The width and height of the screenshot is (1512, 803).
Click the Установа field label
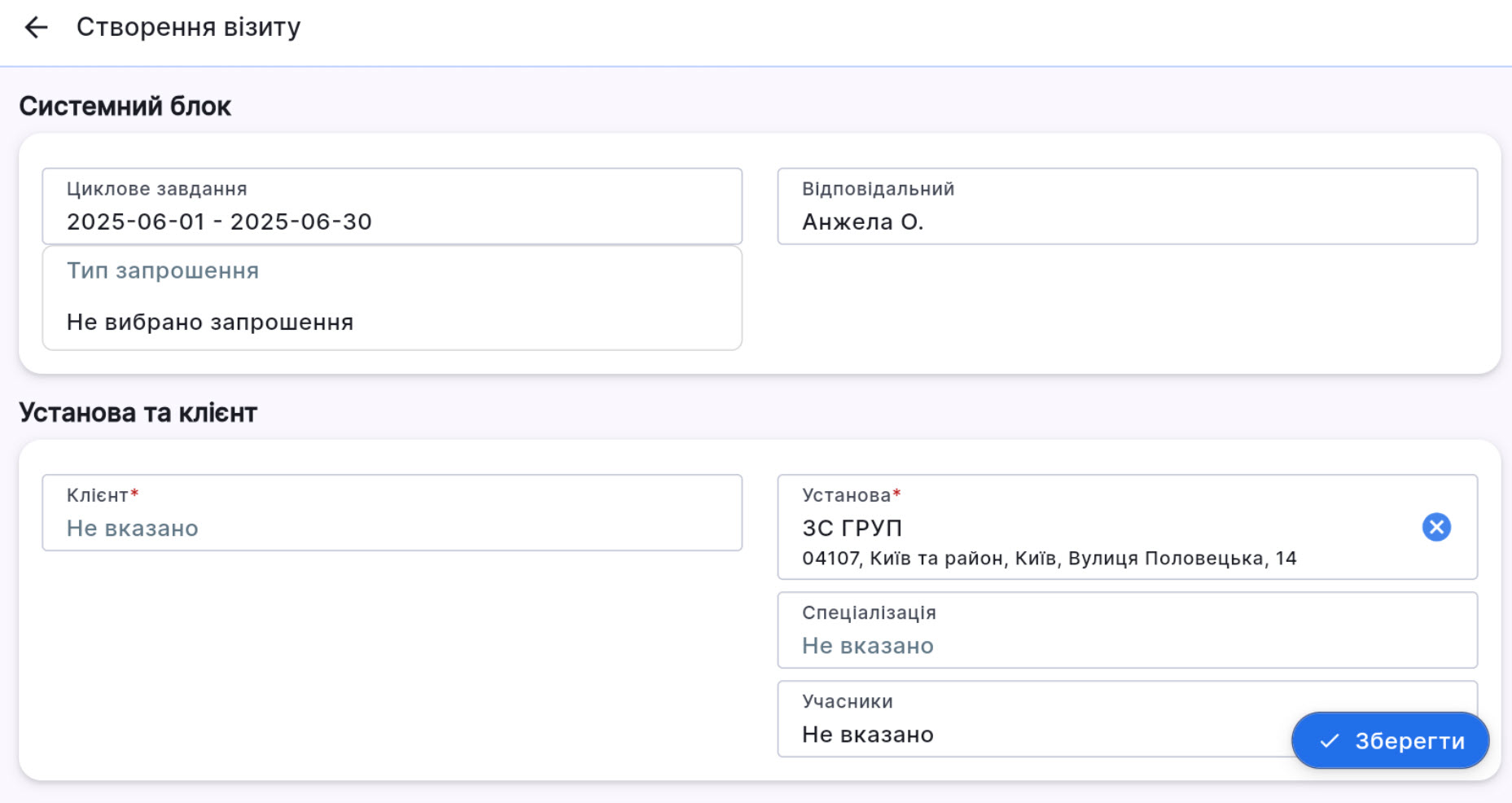846,495
